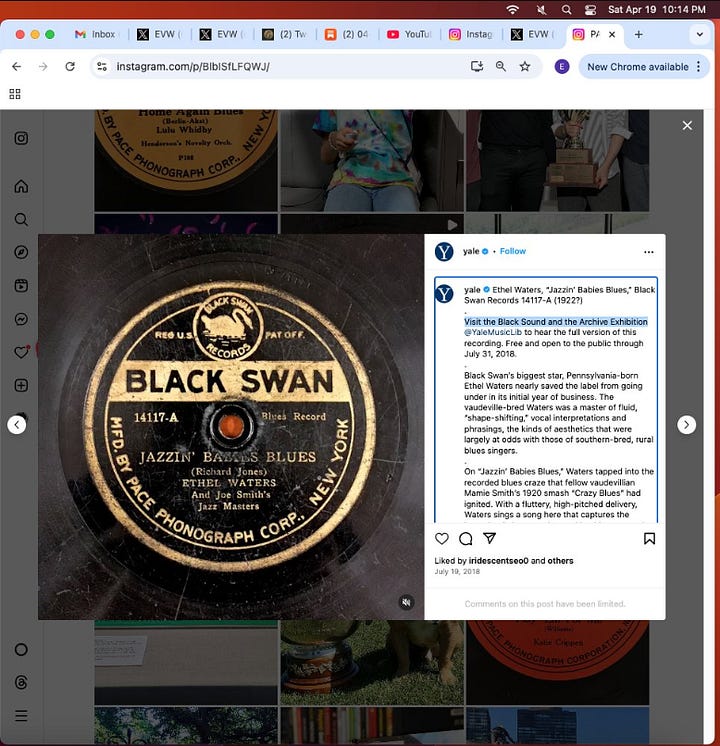Open Explore compass icon in sidebar

pyautogui.click(x=21, y=252)
